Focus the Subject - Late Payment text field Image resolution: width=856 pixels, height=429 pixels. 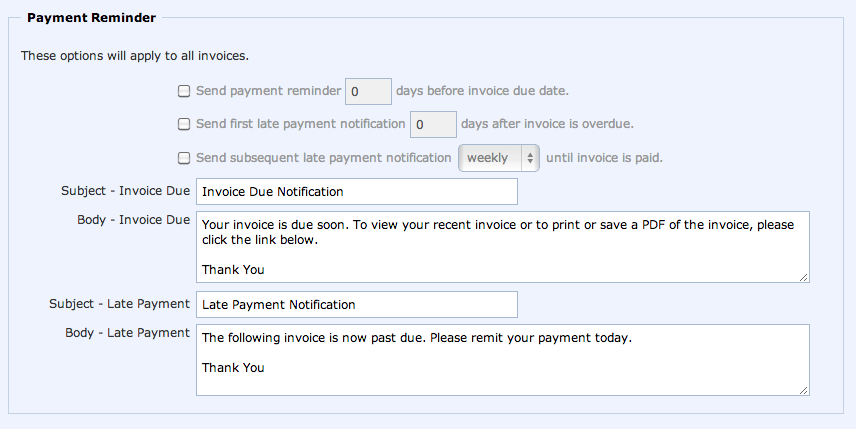[x=357, y=304]
